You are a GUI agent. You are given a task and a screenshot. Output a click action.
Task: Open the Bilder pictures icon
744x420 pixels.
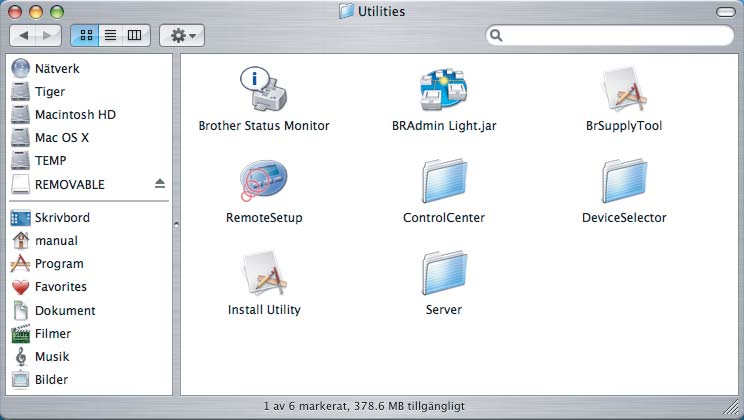pos(20,379)
